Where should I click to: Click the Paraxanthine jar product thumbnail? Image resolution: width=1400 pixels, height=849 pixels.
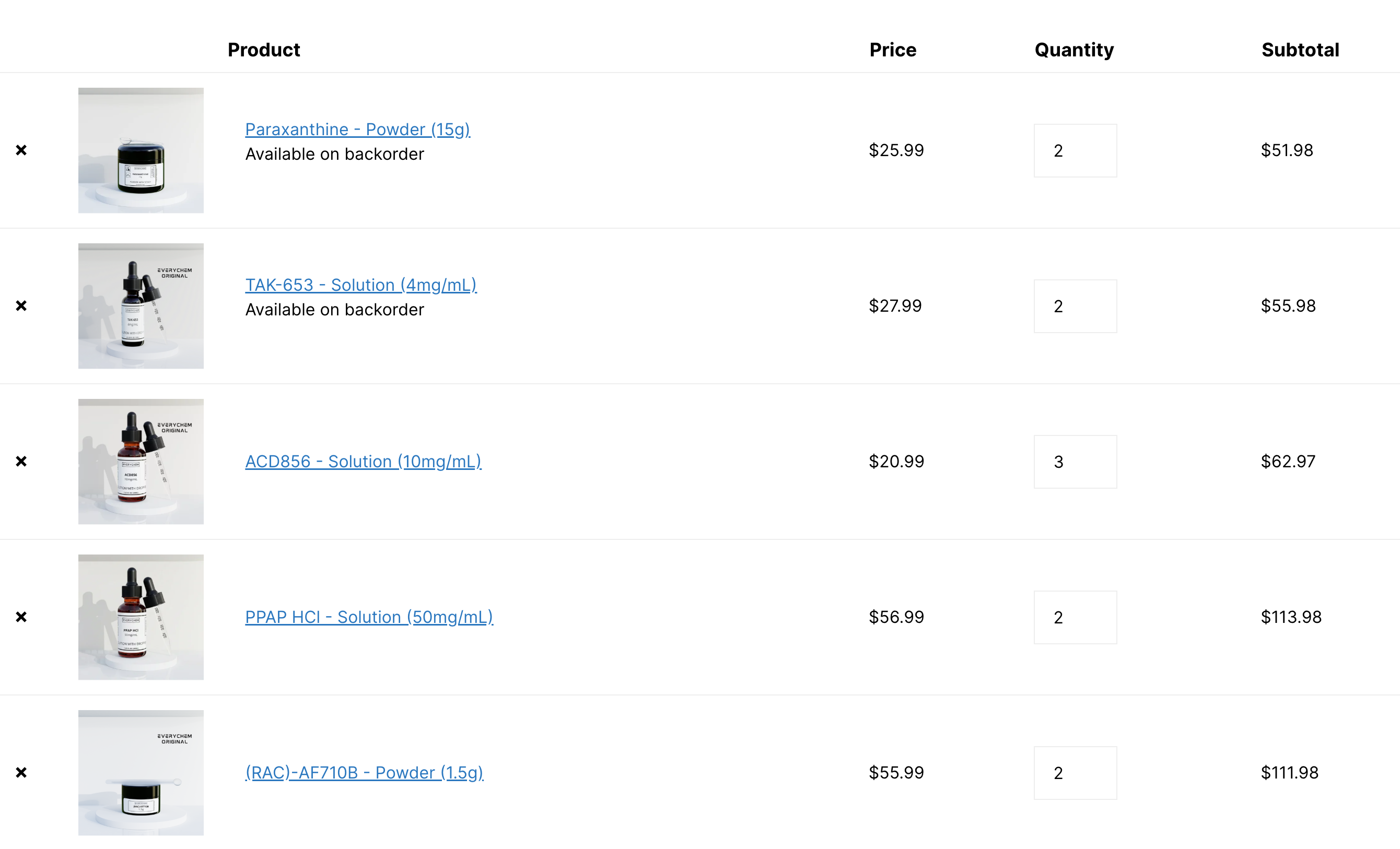pyautogui.click(x=141, y=150)
